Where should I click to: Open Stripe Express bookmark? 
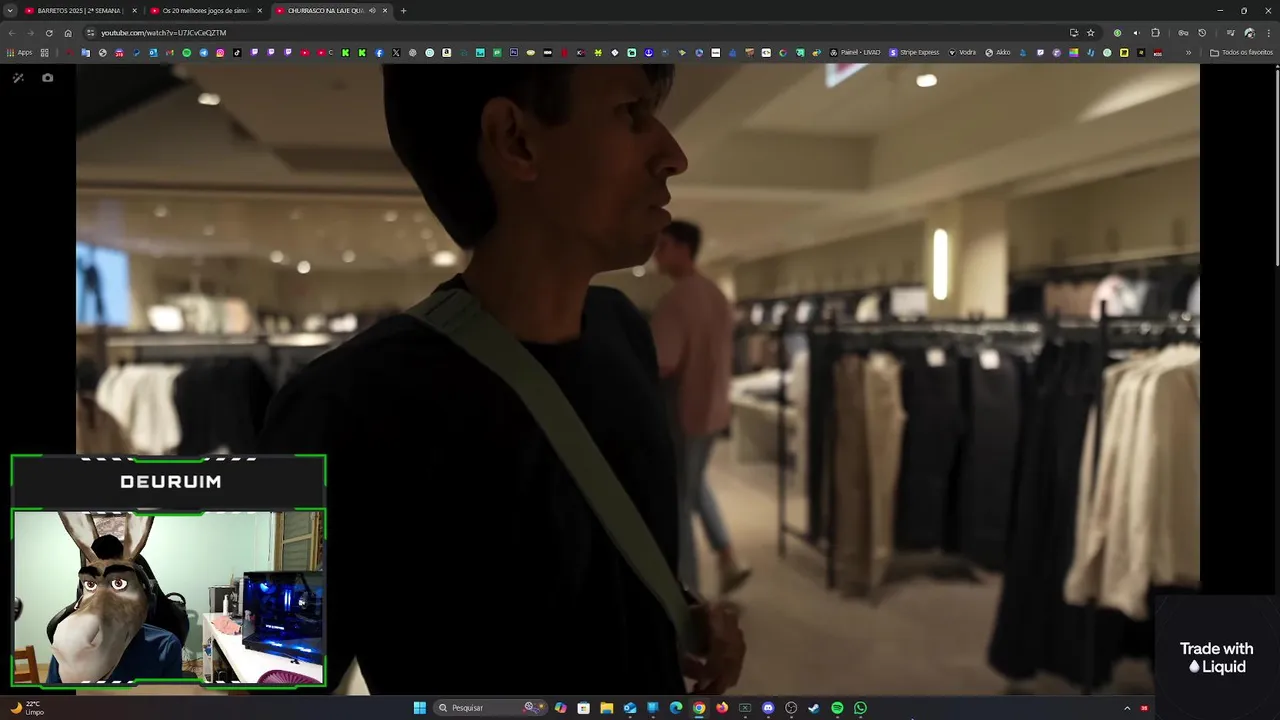[914, 53]
